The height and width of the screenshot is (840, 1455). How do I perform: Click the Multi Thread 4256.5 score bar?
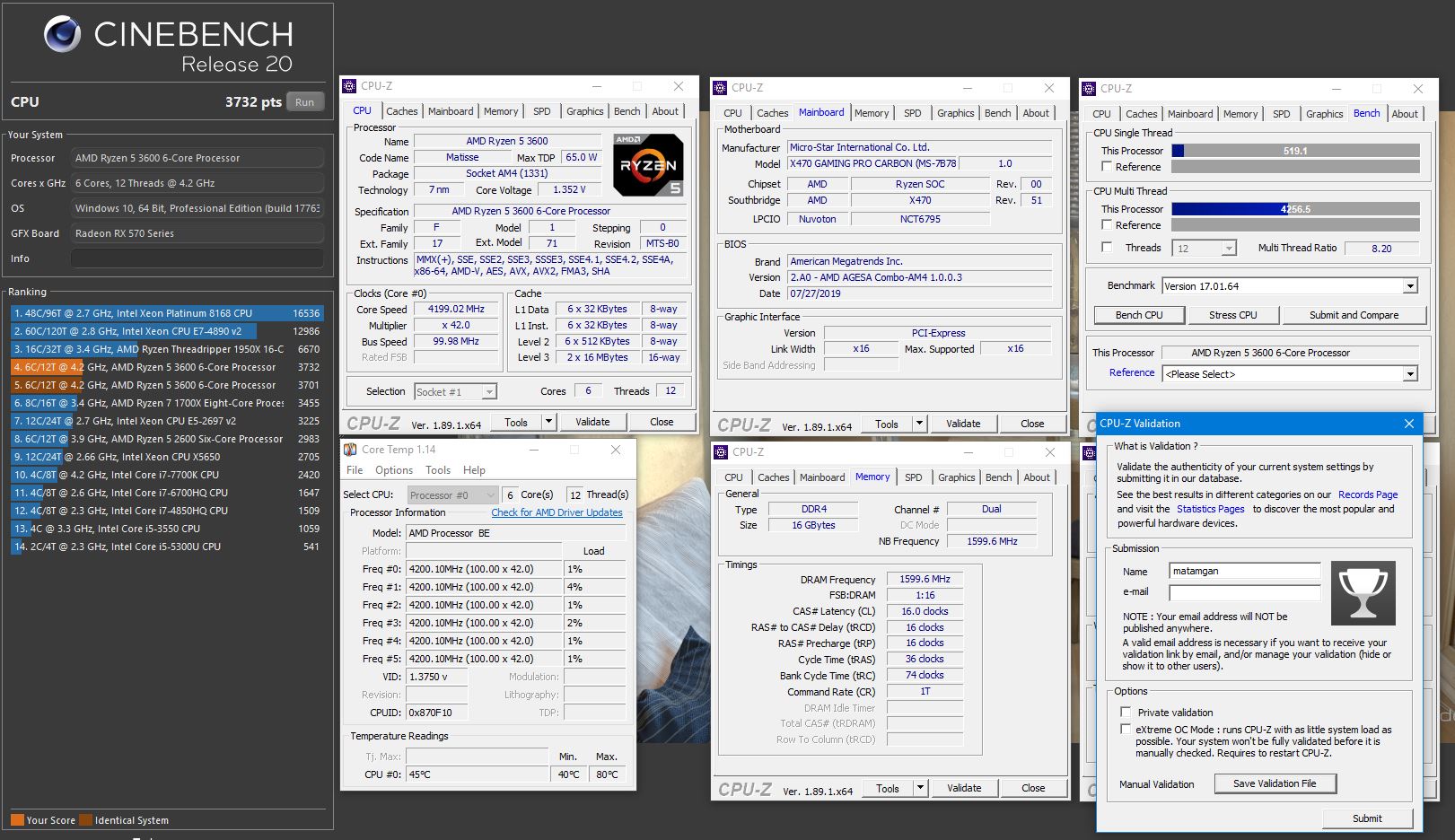[1295, 209]
